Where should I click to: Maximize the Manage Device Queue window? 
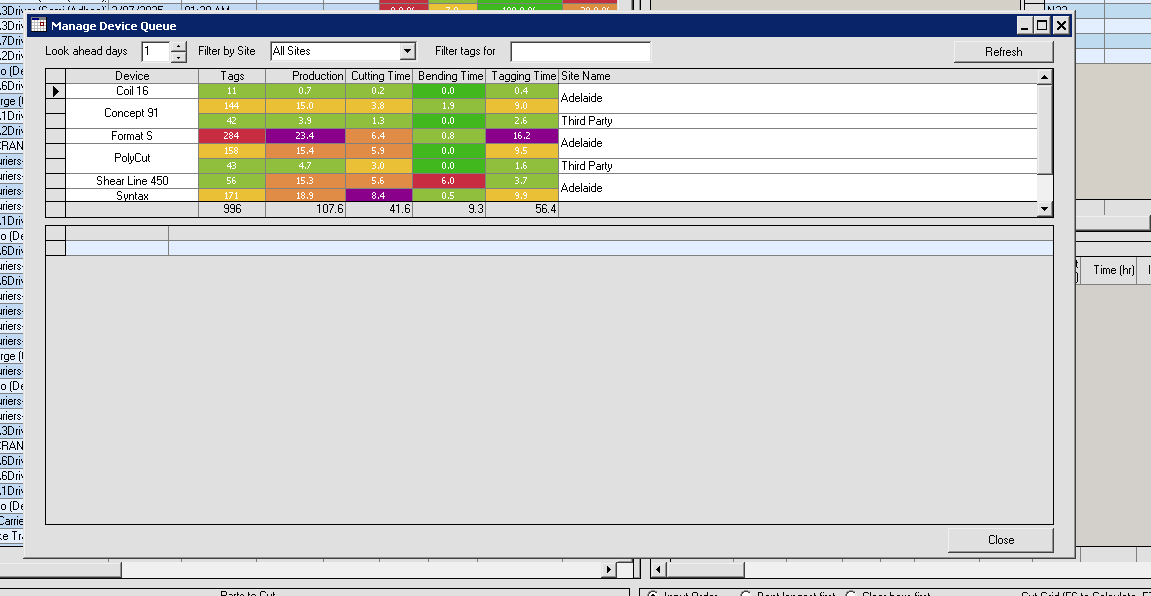(x=1042, y=26)
